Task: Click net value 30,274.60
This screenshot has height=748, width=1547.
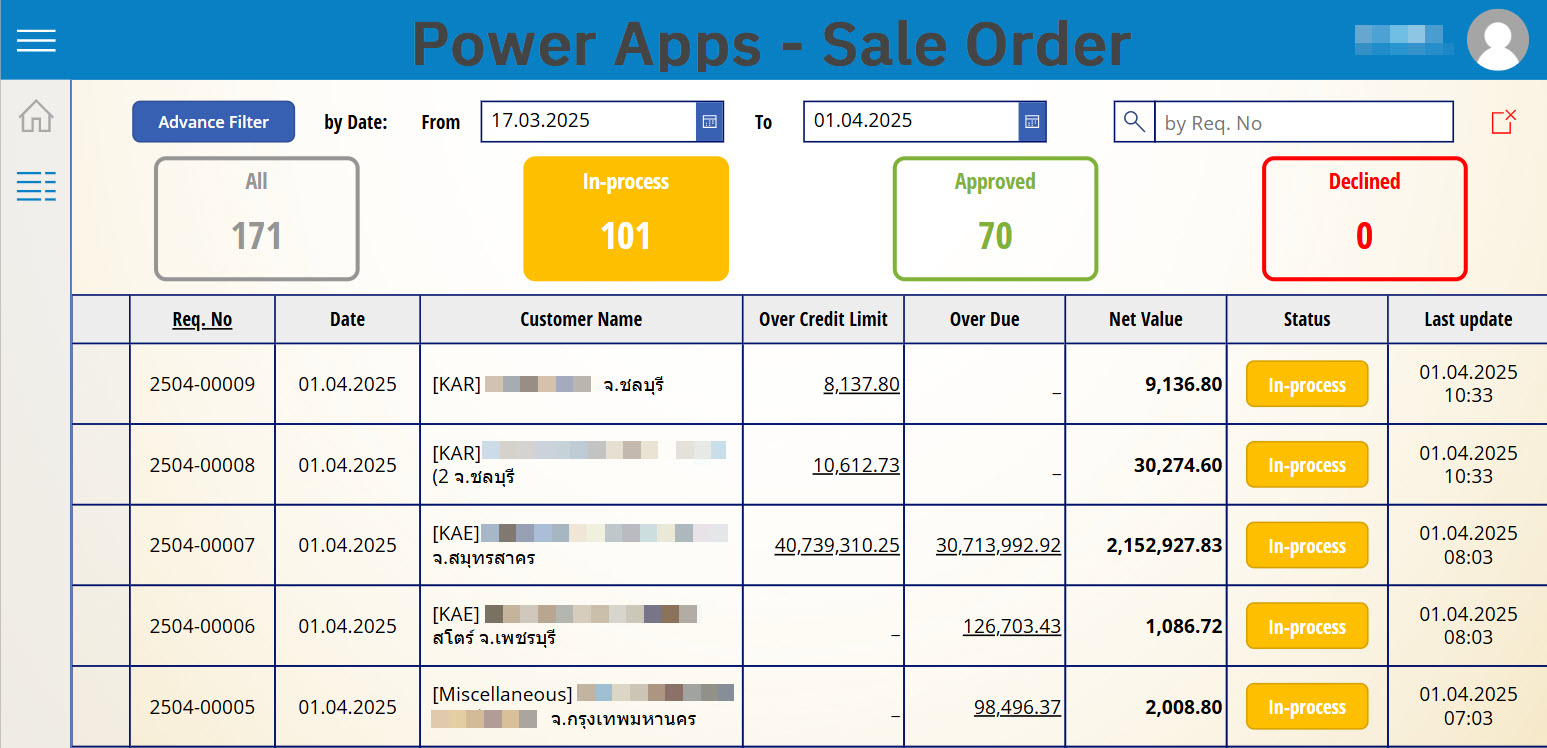Action: (x=1178, y=465)
